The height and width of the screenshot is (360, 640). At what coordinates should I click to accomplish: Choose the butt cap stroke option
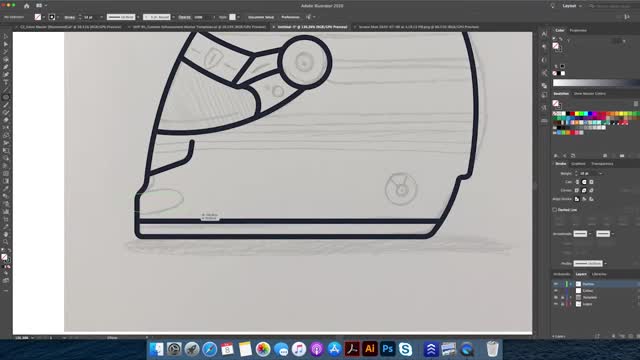pyautogui.click(x=577, y=182)
